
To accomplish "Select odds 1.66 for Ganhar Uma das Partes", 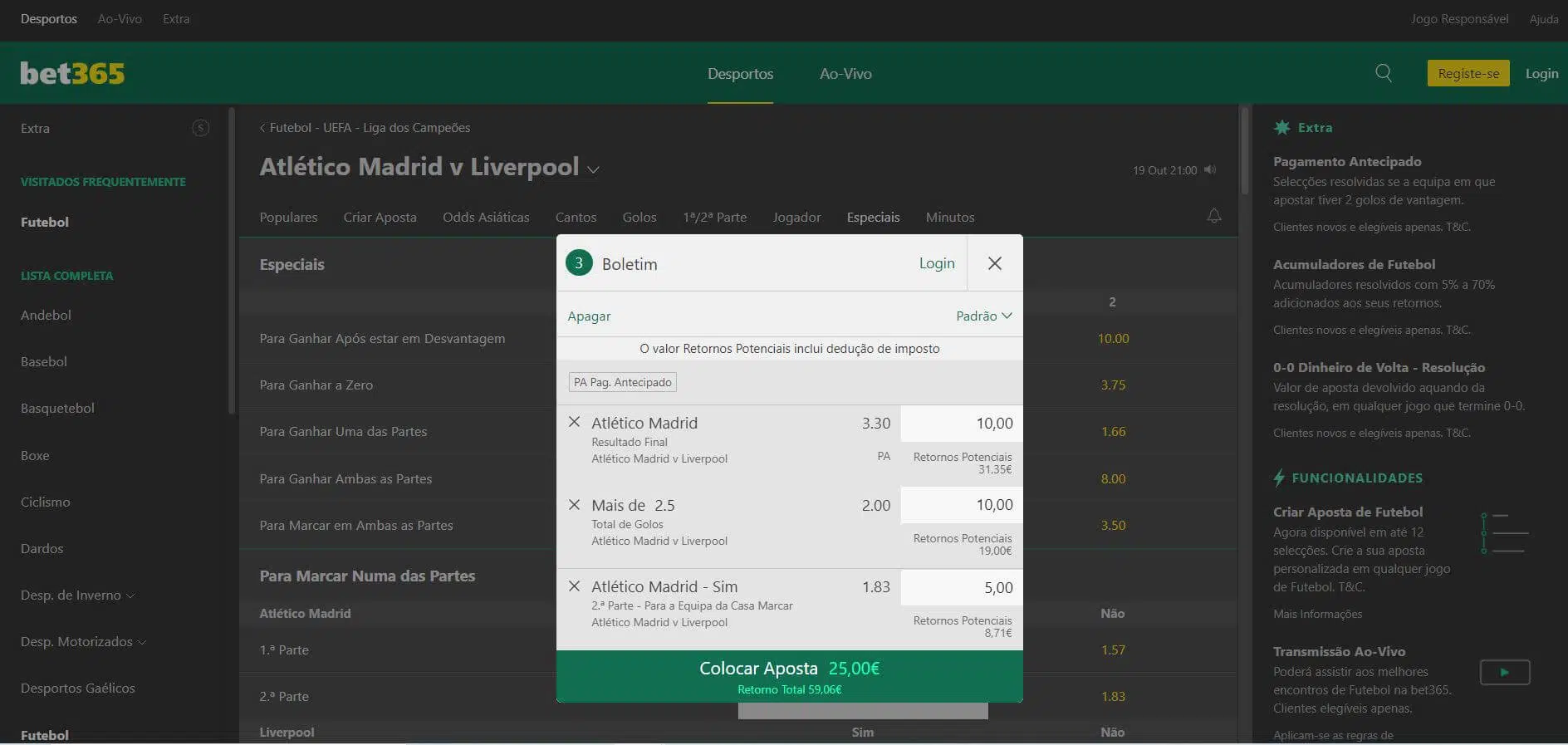I will pyautogui.click(x=1113, y=431).
